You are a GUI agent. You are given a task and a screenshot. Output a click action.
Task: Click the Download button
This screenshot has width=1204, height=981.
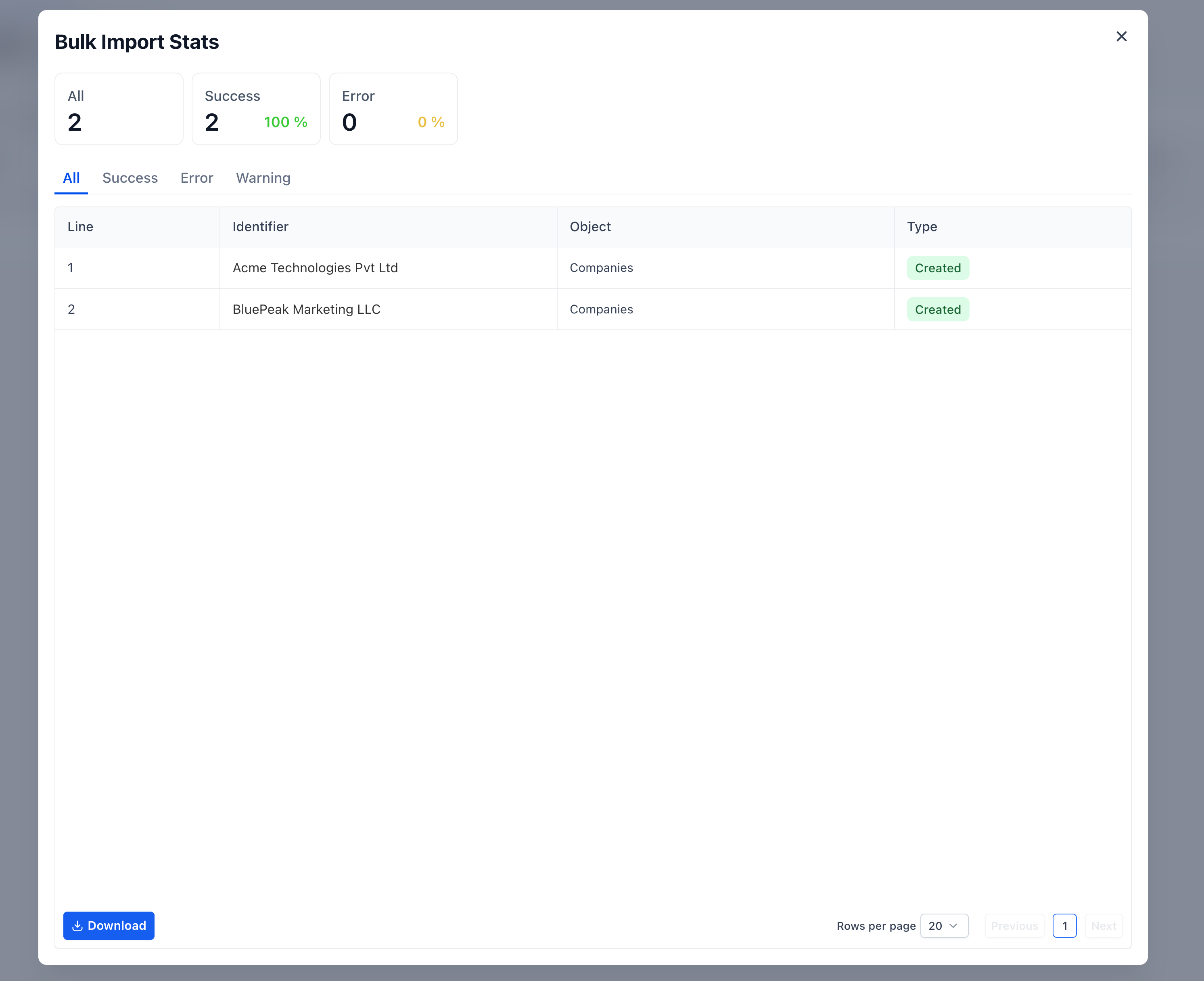(x=109, y=926)
